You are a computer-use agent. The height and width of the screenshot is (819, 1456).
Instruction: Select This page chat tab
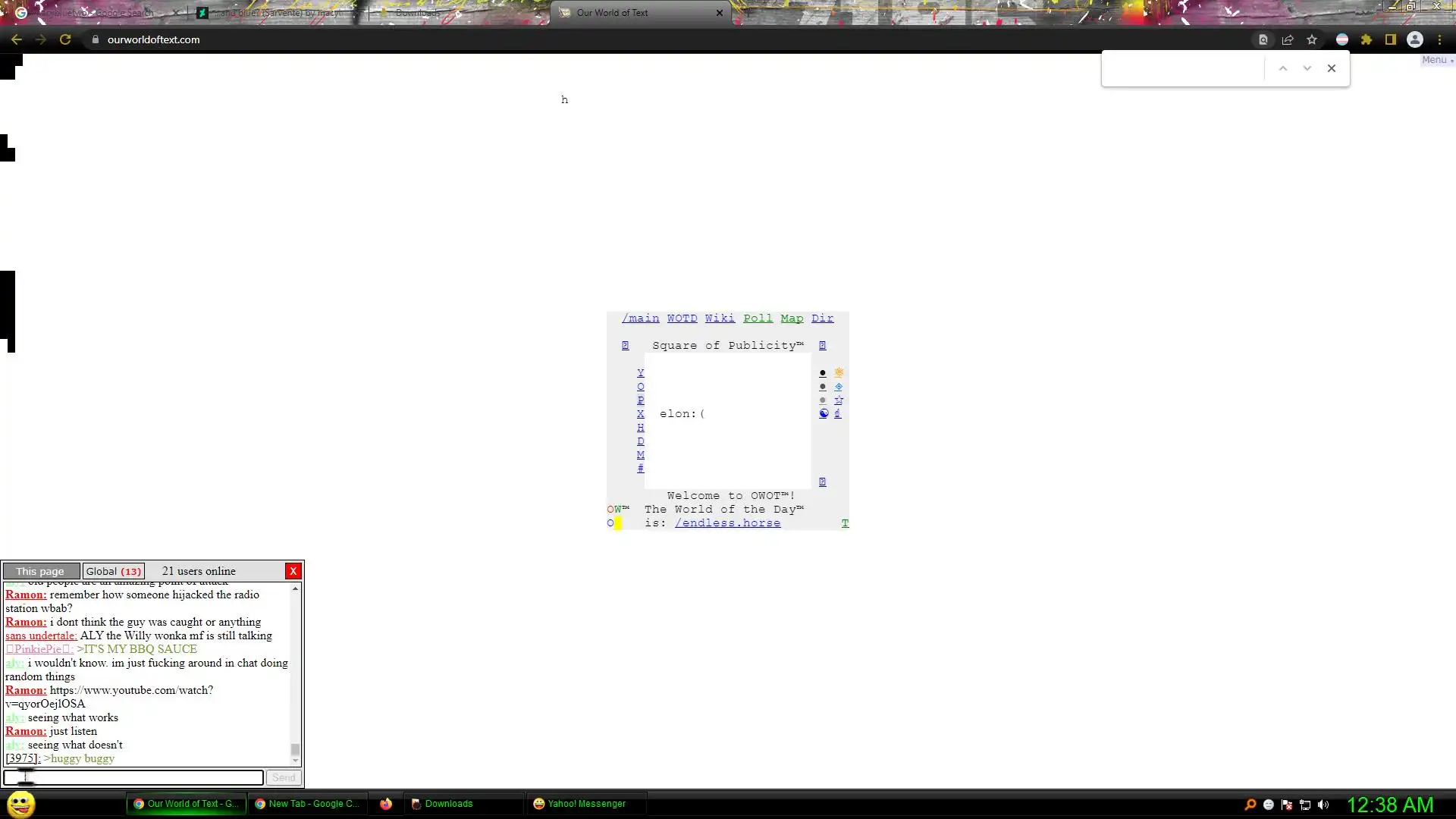coord(40,571)
